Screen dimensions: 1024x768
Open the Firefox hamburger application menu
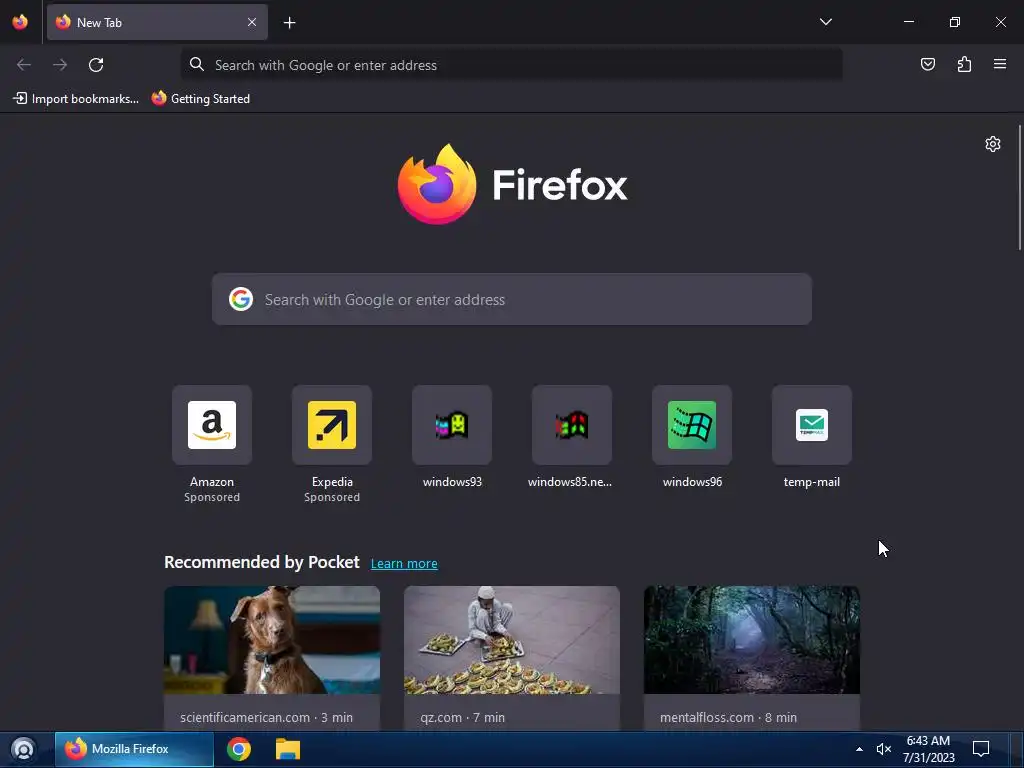[1000, 64]
